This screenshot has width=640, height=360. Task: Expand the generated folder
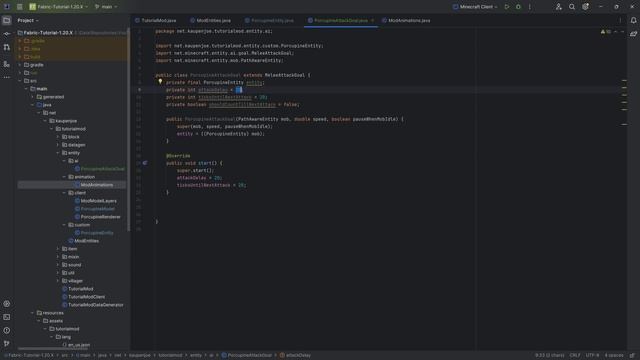[x=33, y=97]
